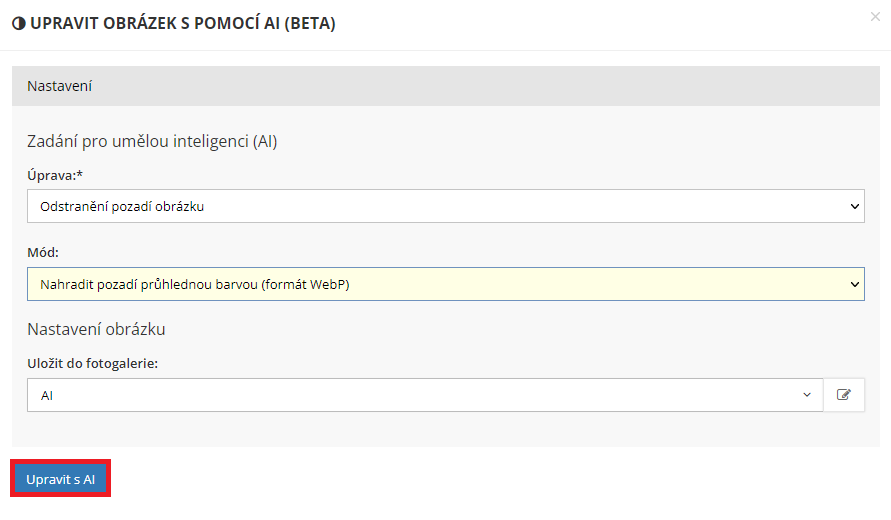Expand the gallery select chevron

tap(807, 395)
